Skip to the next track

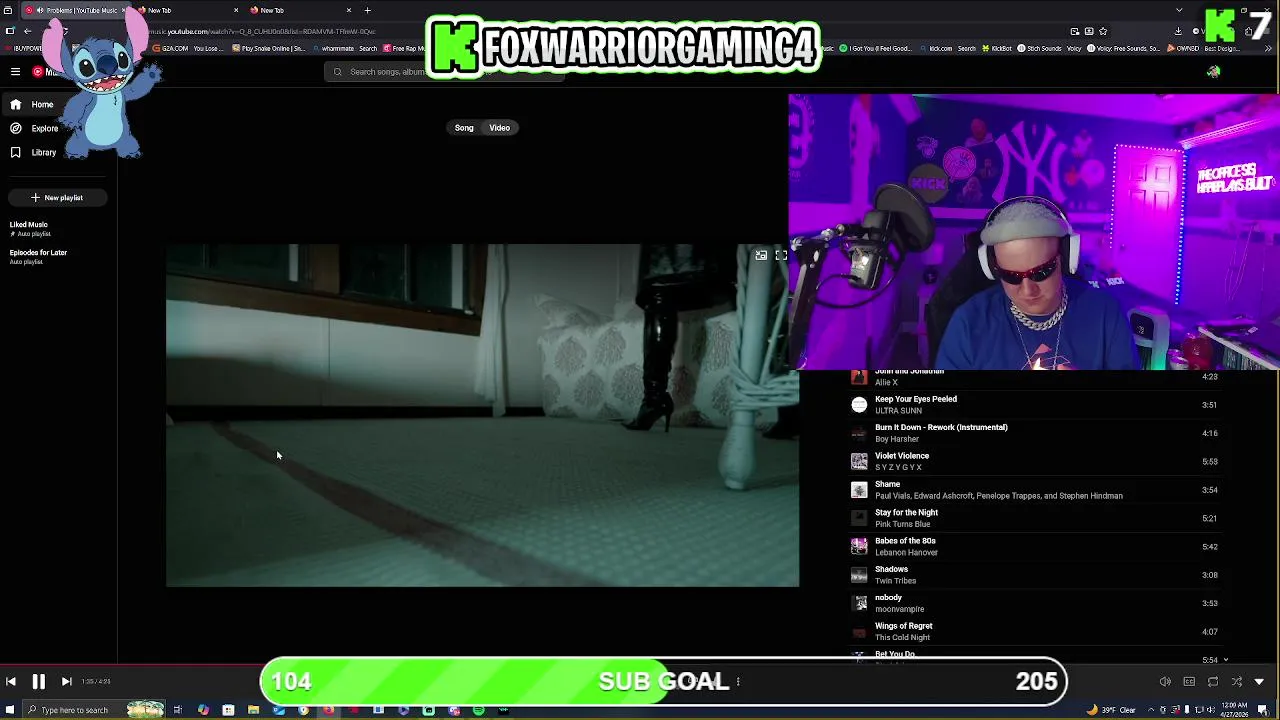(x=66, y=681)
